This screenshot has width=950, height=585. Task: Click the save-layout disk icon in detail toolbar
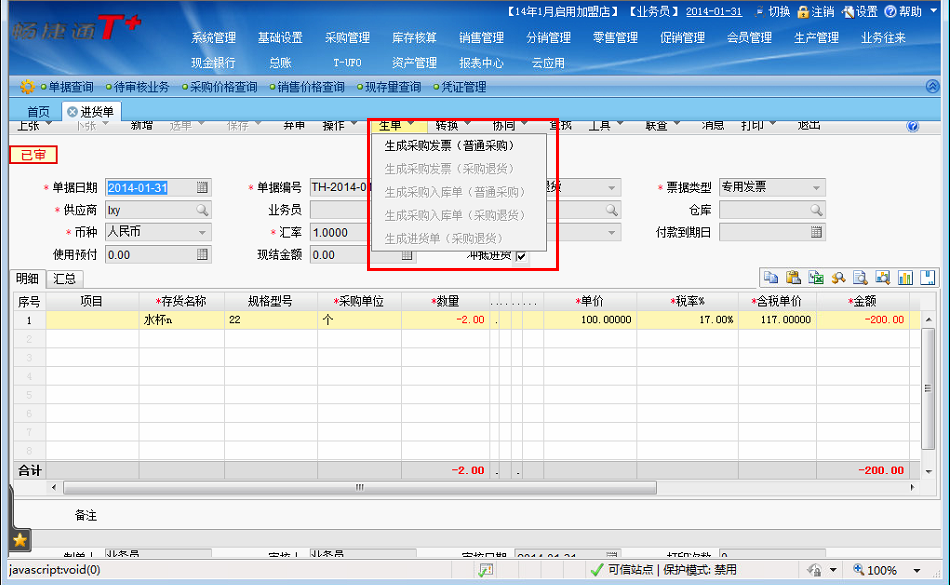click(x=928, y=277)
